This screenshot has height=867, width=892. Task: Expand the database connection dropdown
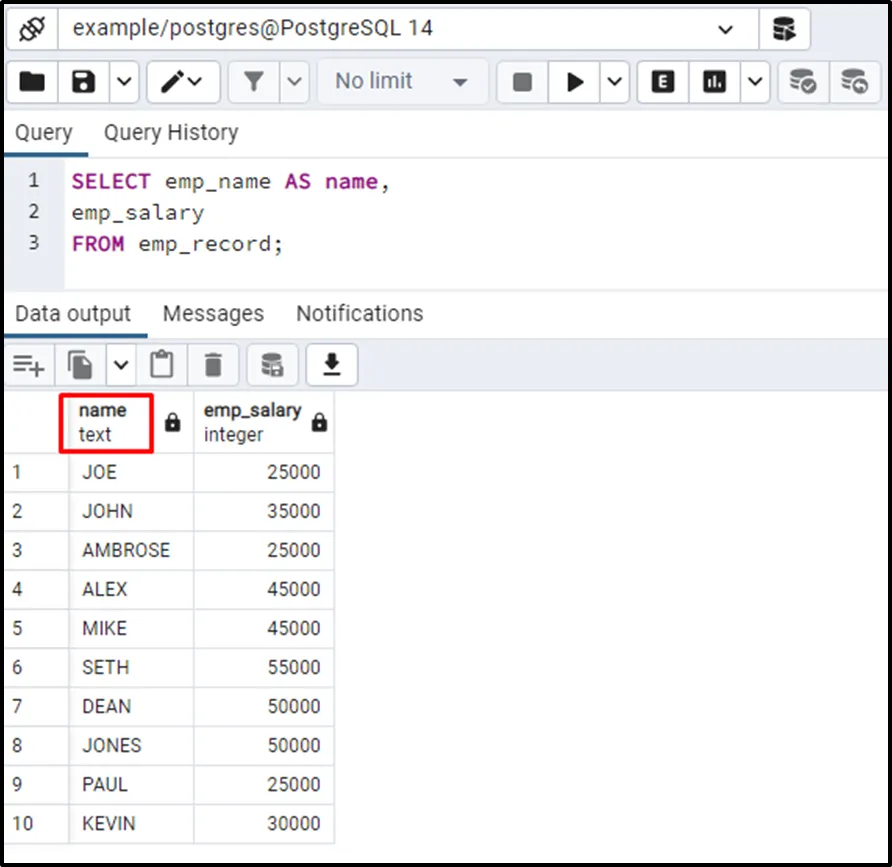(726, 29)
